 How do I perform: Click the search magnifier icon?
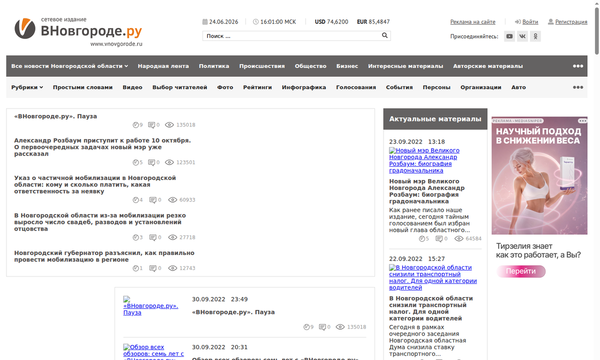pos(385,36)
